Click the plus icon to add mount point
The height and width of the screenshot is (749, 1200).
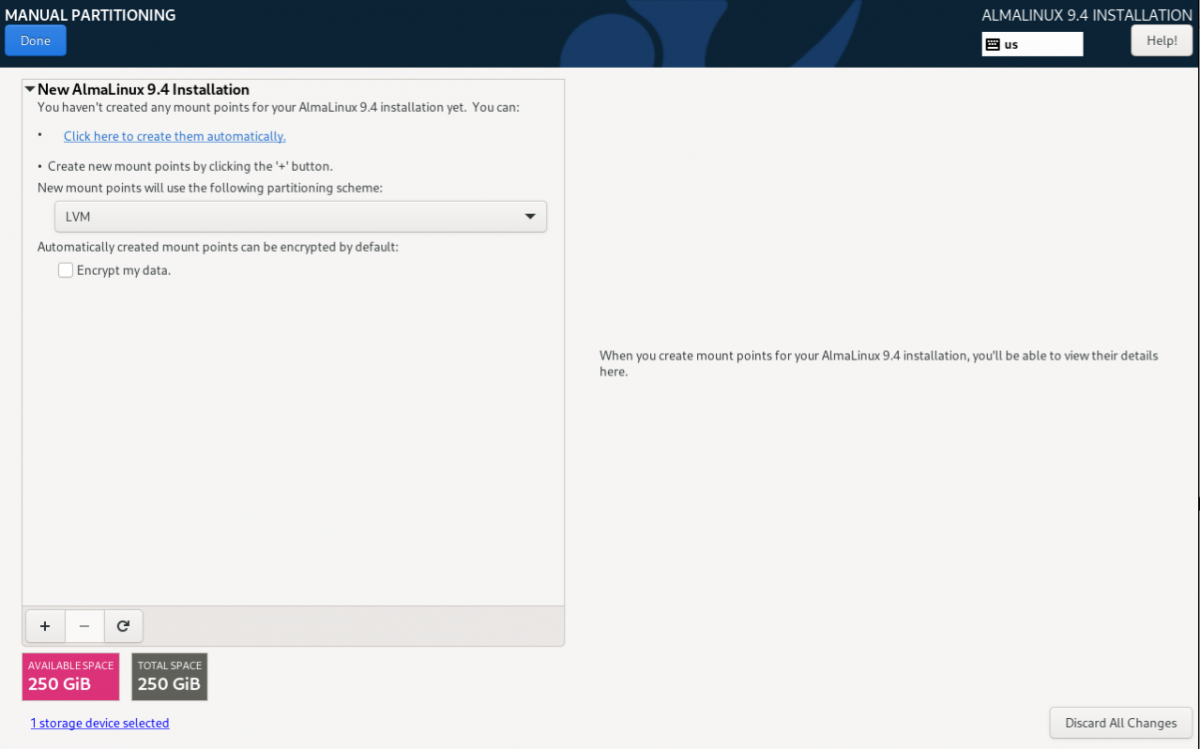(x=45, y=626)
